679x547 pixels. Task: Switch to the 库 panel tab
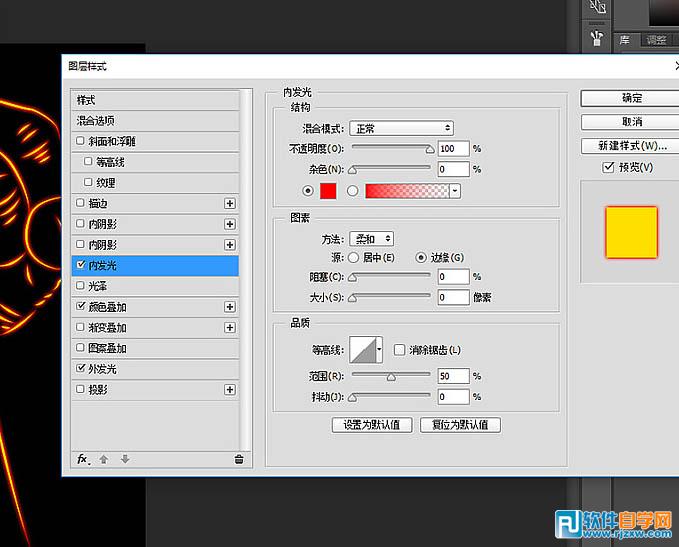tap(625, 40)
